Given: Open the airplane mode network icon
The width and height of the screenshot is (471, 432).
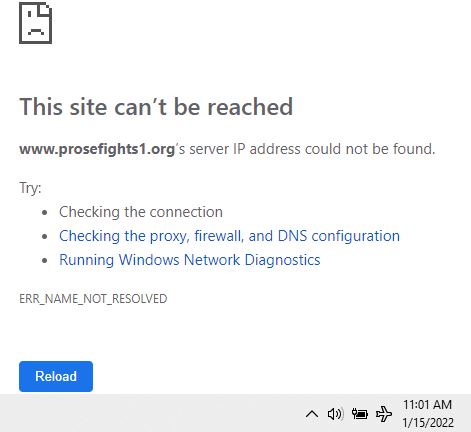Looking at the screenshot, I should (x=384, y=414).
